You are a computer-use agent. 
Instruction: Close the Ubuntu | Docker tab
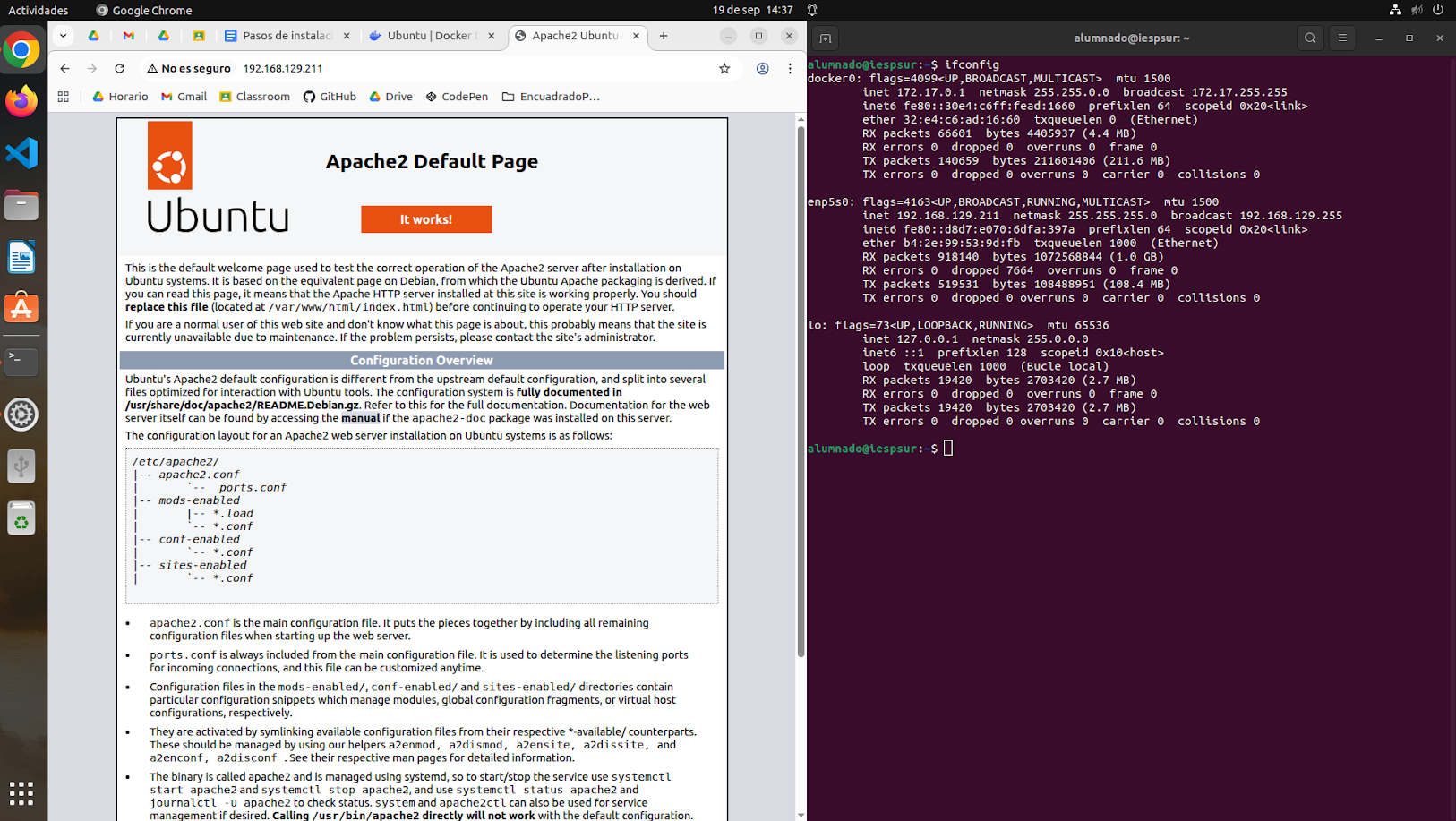point(491,36)
